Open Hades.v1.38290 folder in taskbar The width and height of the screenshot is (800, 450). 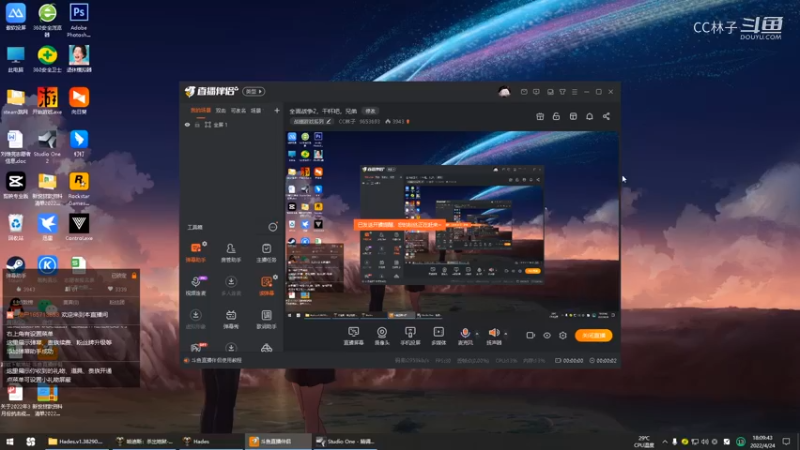coord(76,441)
